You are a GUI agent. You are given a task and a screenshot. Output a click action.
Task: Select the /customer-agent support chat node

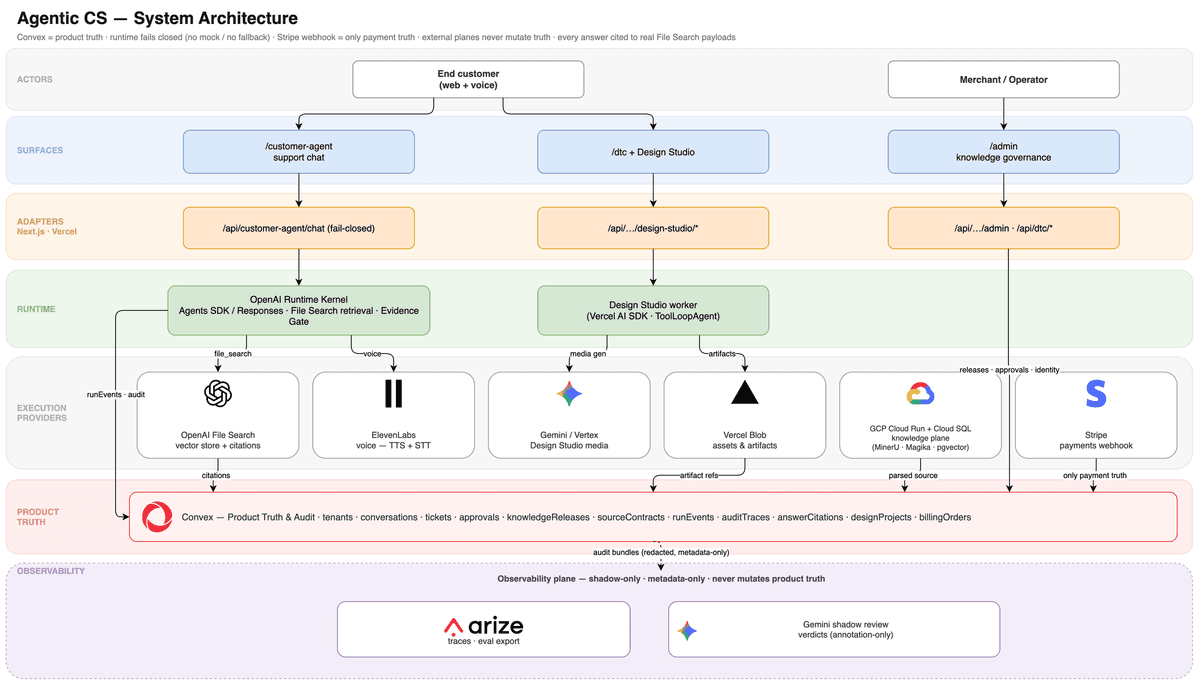pos(299,151)
